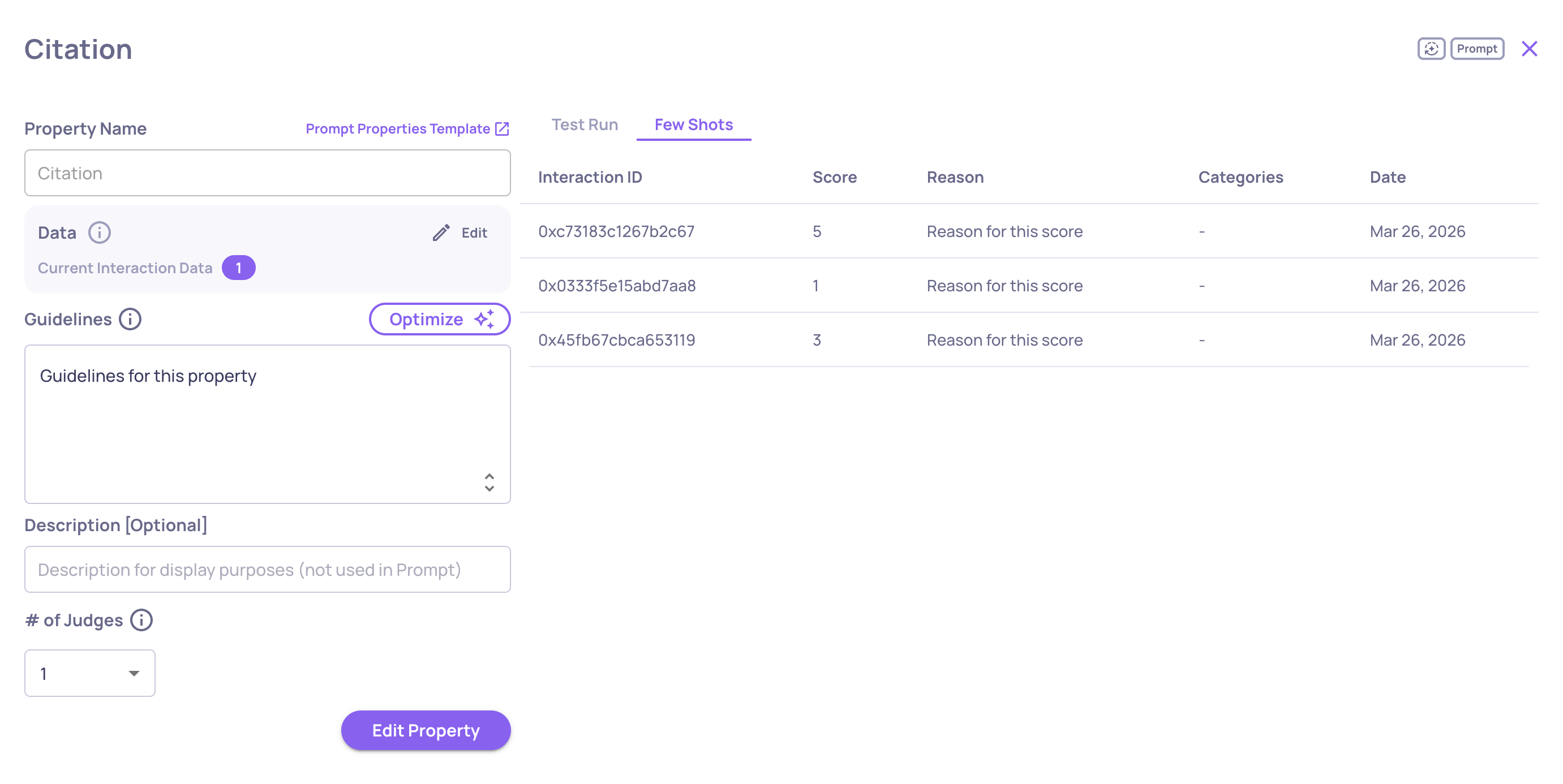Screen dimensions: 1563x784
Task: Click the Prompt button at top right
Action: pos(1477,49)
